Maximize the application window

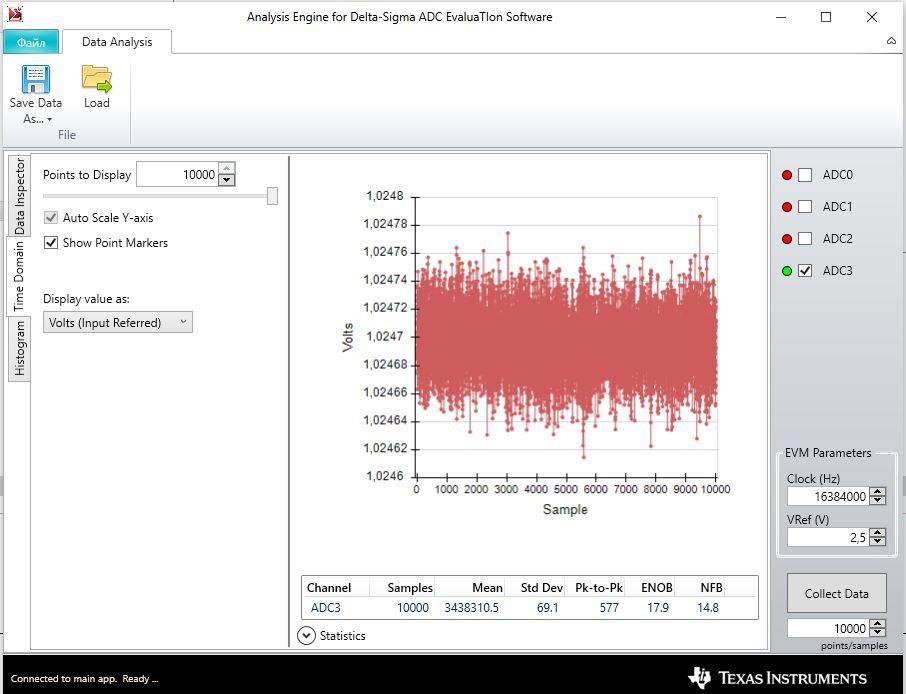click(x=826, y=17)
